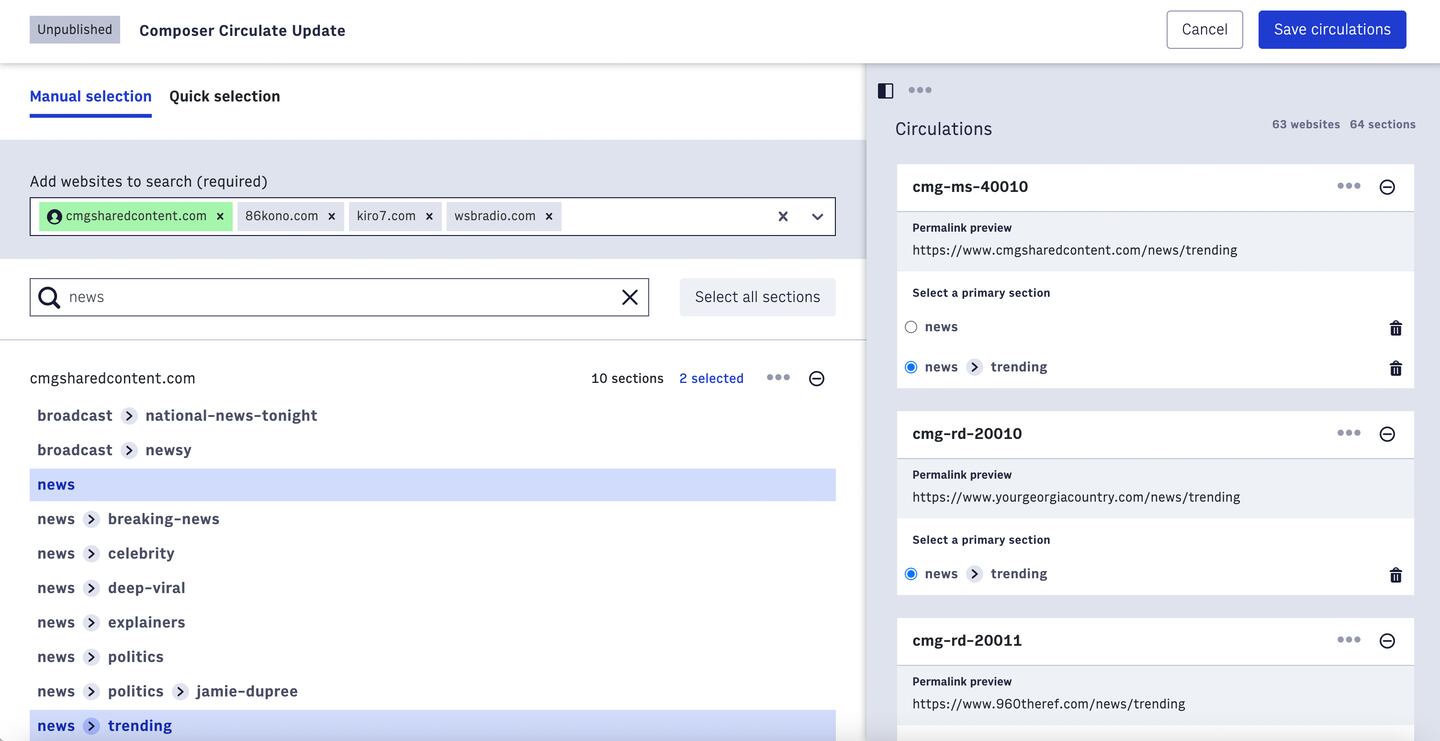This screenshot has width=1440, height=741.
Task: Deselect all cmgsharedcontent.com sections via minus icon
Action: point(816,379)
